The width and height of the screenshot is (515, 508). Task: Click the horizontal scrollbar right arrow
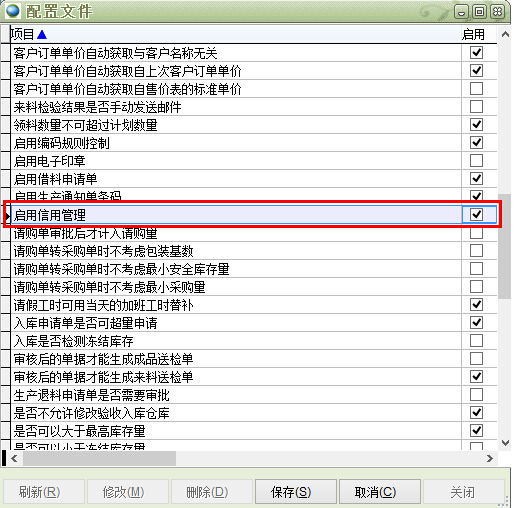490,458
